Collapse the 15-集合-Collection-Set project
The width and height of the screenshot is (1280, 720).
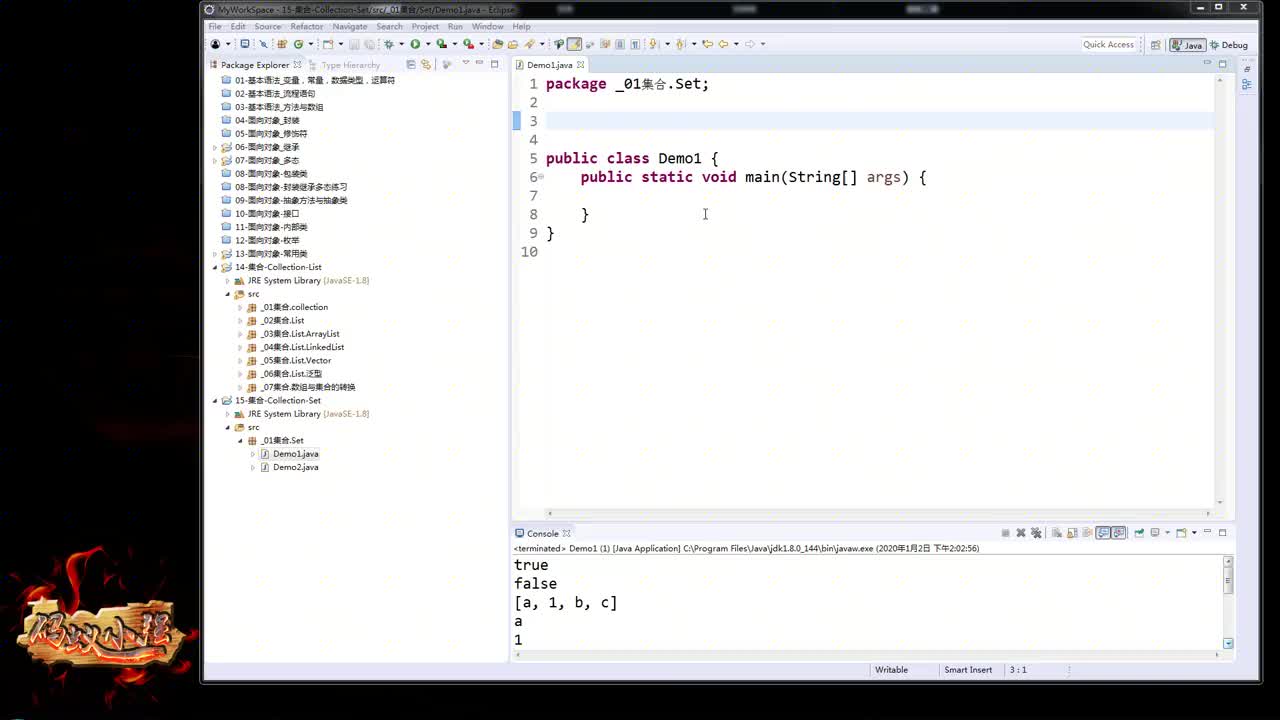pyautogui.click(x=215, y=400)
